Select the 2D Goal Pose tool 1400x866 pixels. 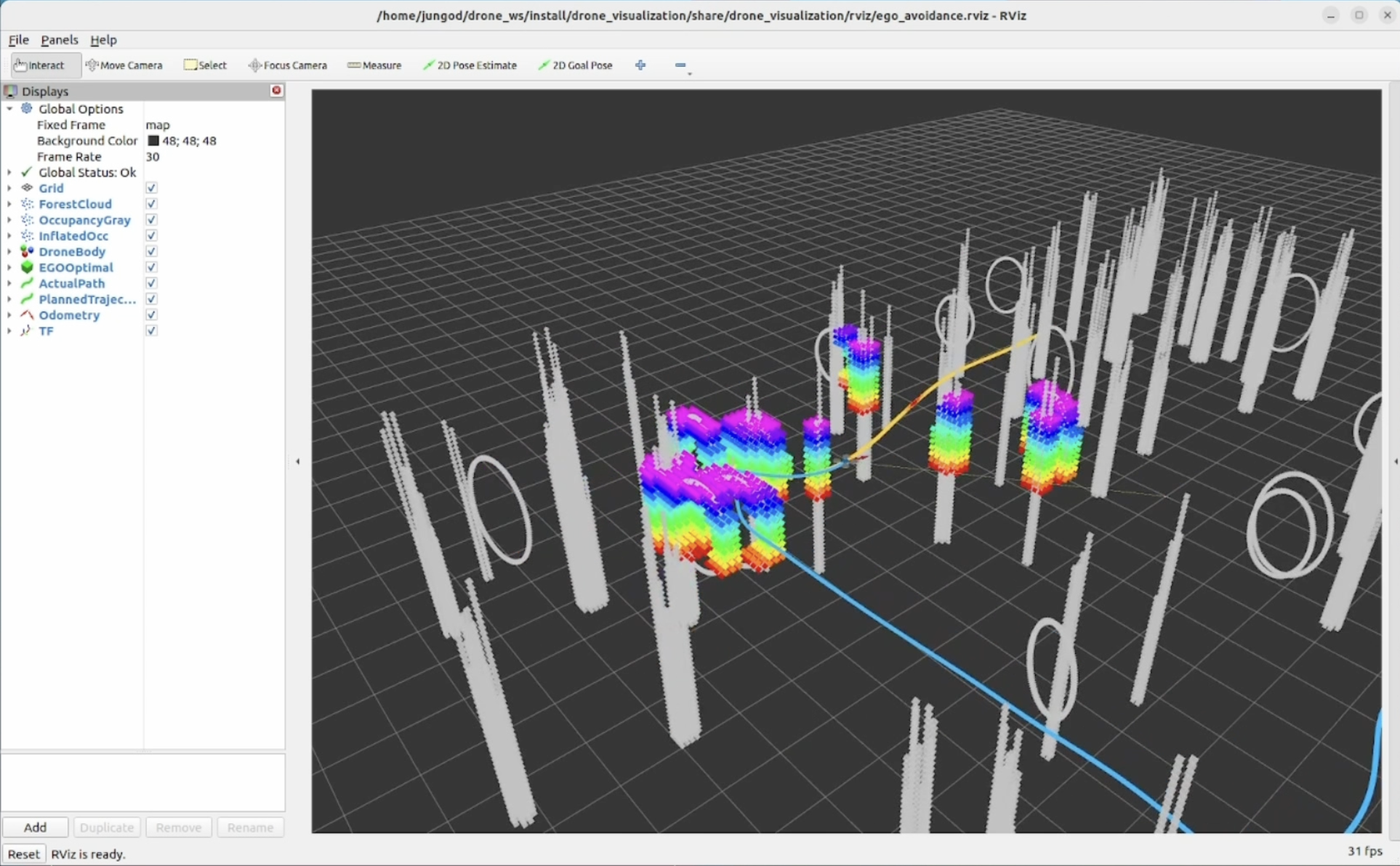click(x=575, y=65)
